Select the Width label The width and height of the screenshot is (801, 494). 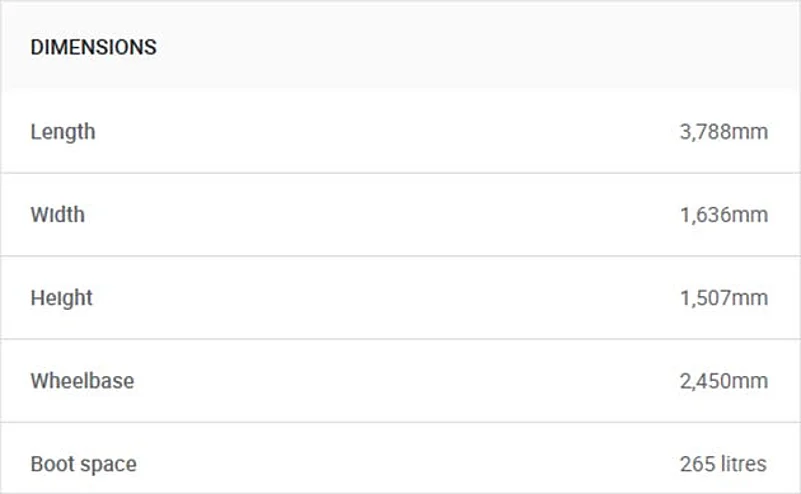57,214
